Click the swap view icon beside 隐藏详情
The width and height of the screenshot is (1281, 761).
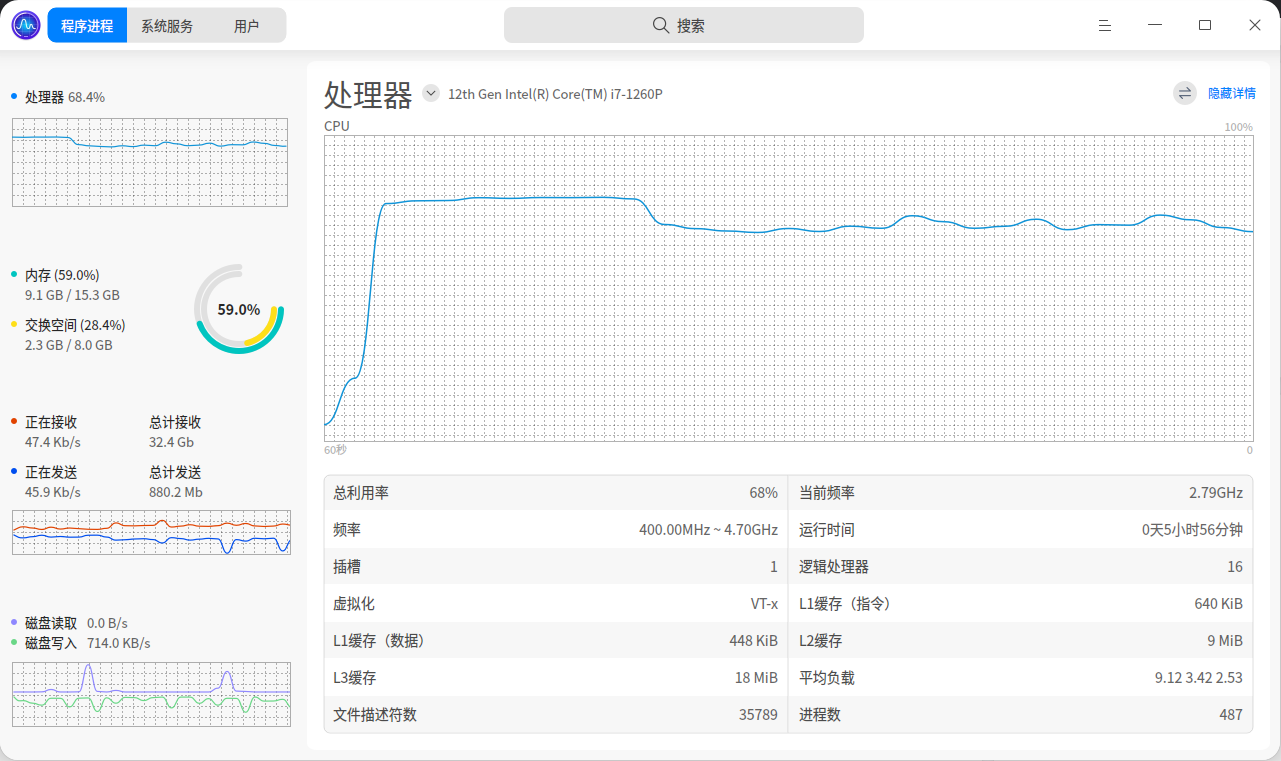1185,93
